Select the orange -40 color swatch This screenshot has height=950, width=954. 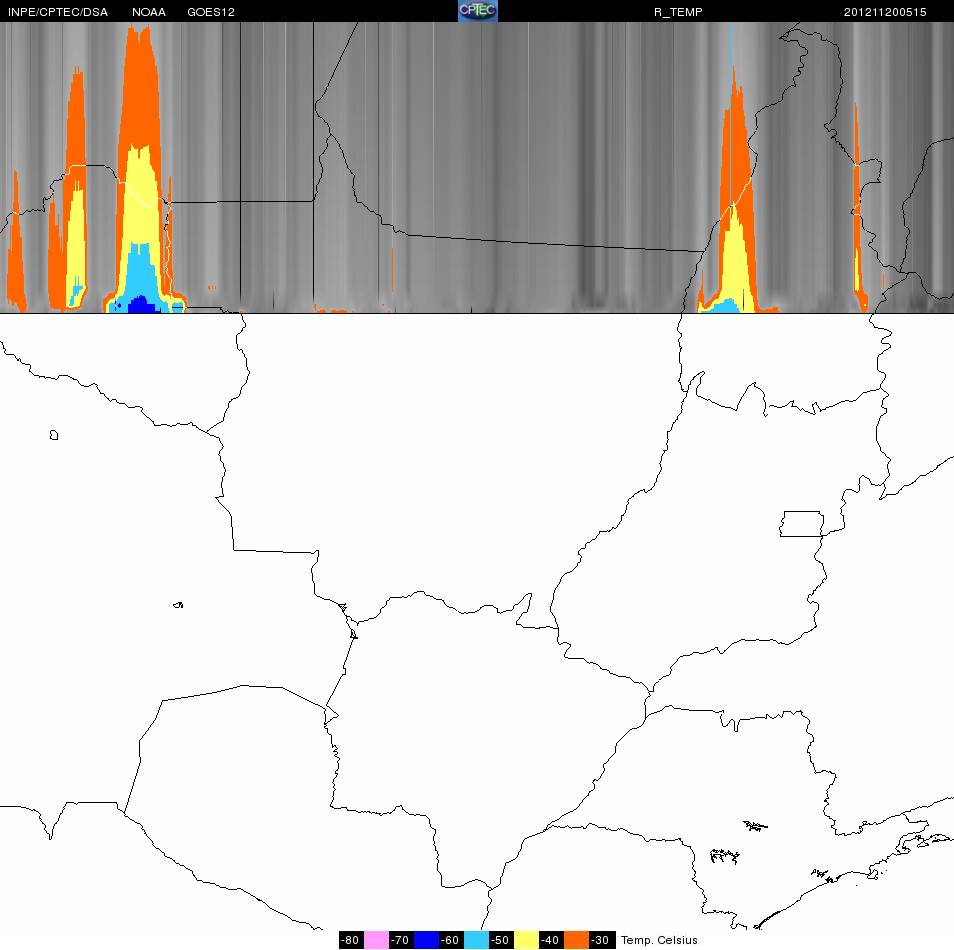point(576,940)
